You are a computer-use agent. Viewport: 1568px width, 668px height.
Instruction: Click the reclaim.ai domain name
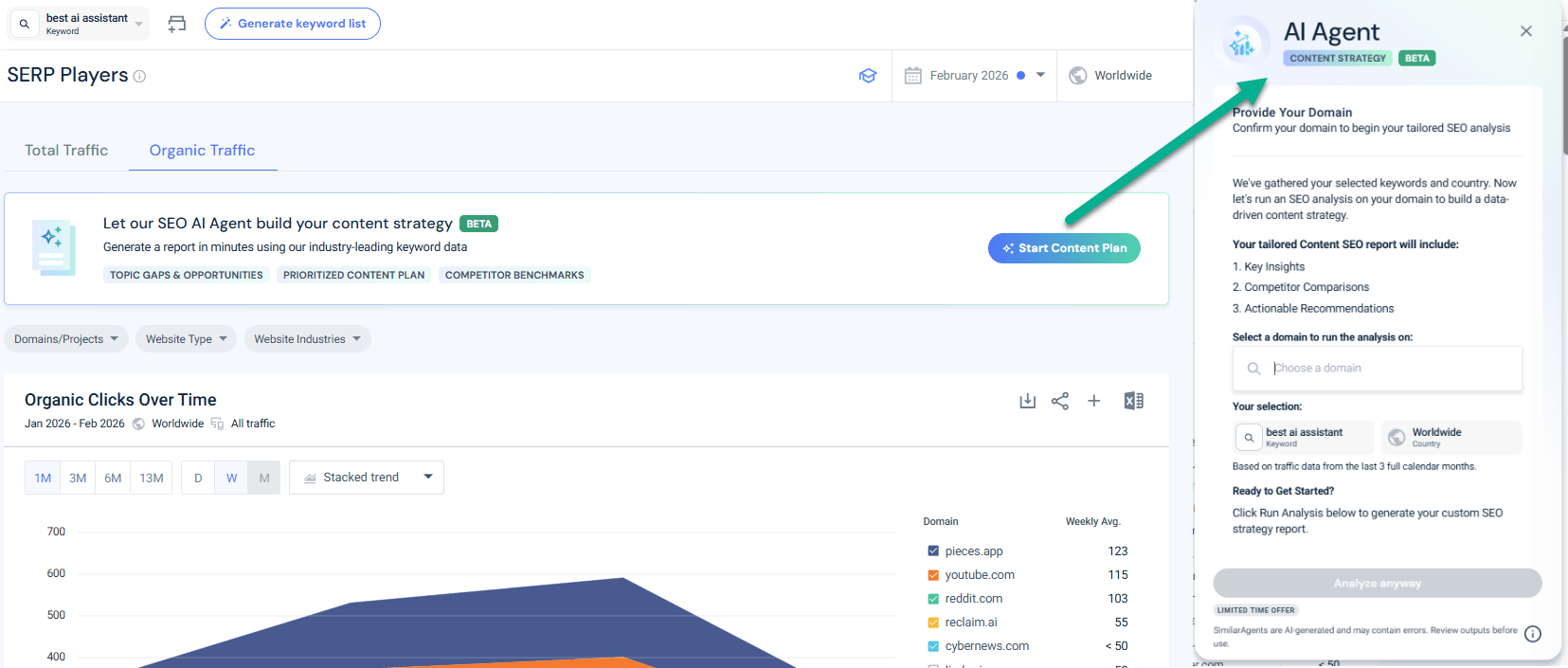[971, 622]
